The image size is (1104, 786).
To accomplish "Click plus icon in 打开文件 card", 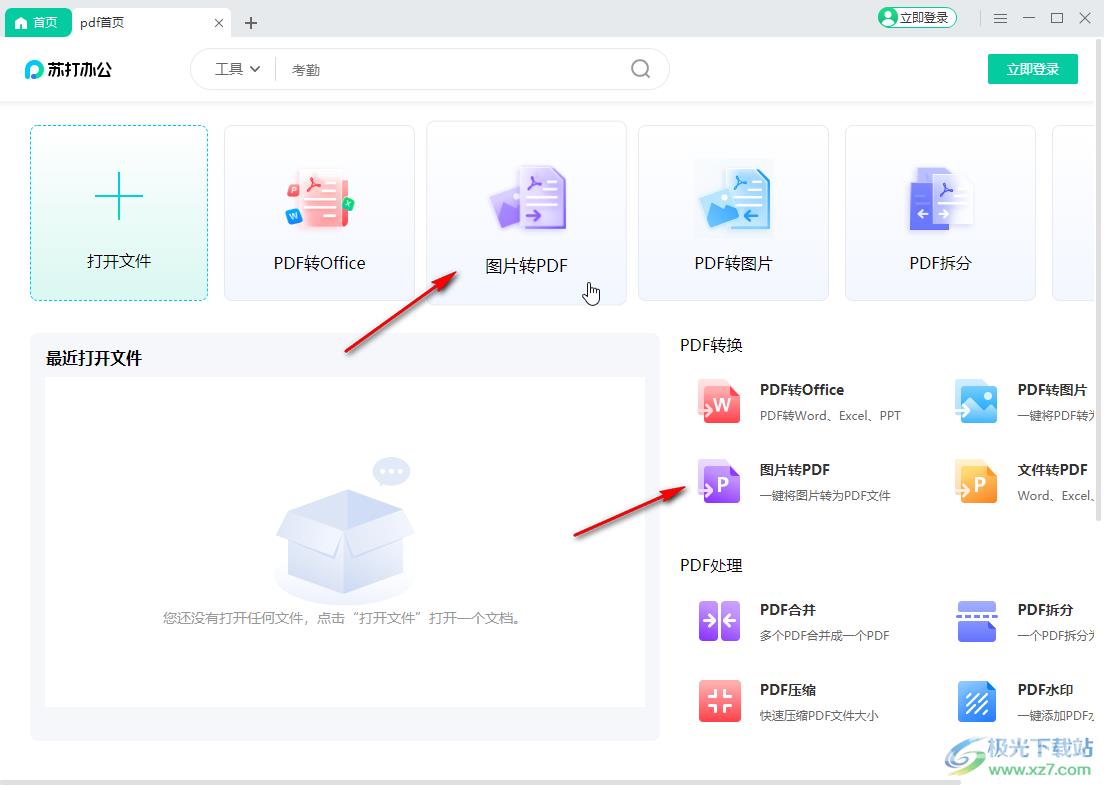I will pos(119,196).
